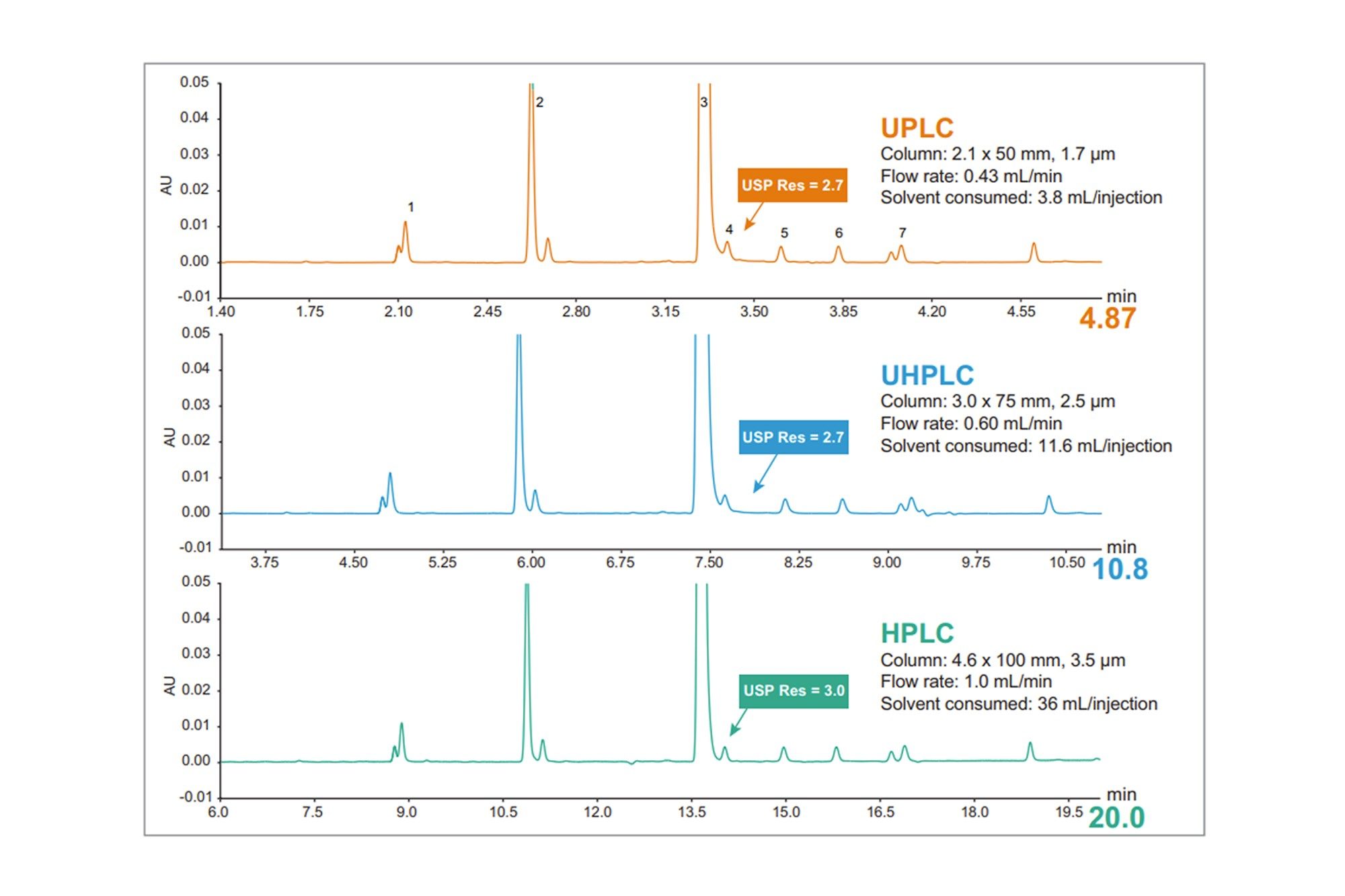Click the orange USP Res = 2.7 label

pyautogui.click(x=792, y=185)
